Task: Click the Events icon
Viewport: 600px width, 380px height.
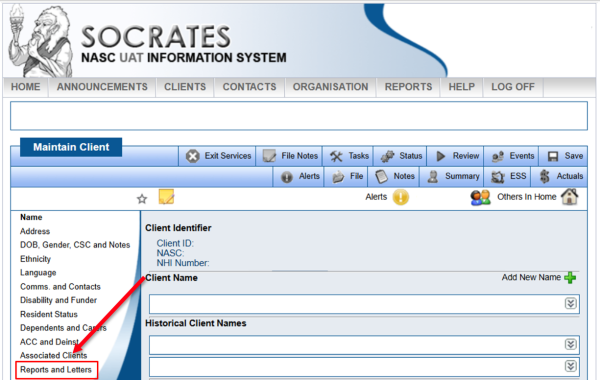Action: tap(497, 156)
